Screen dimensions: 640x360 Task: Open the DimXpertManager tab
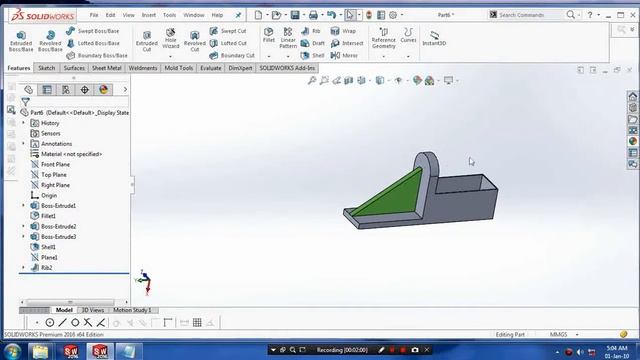click(x=84, y=89)
